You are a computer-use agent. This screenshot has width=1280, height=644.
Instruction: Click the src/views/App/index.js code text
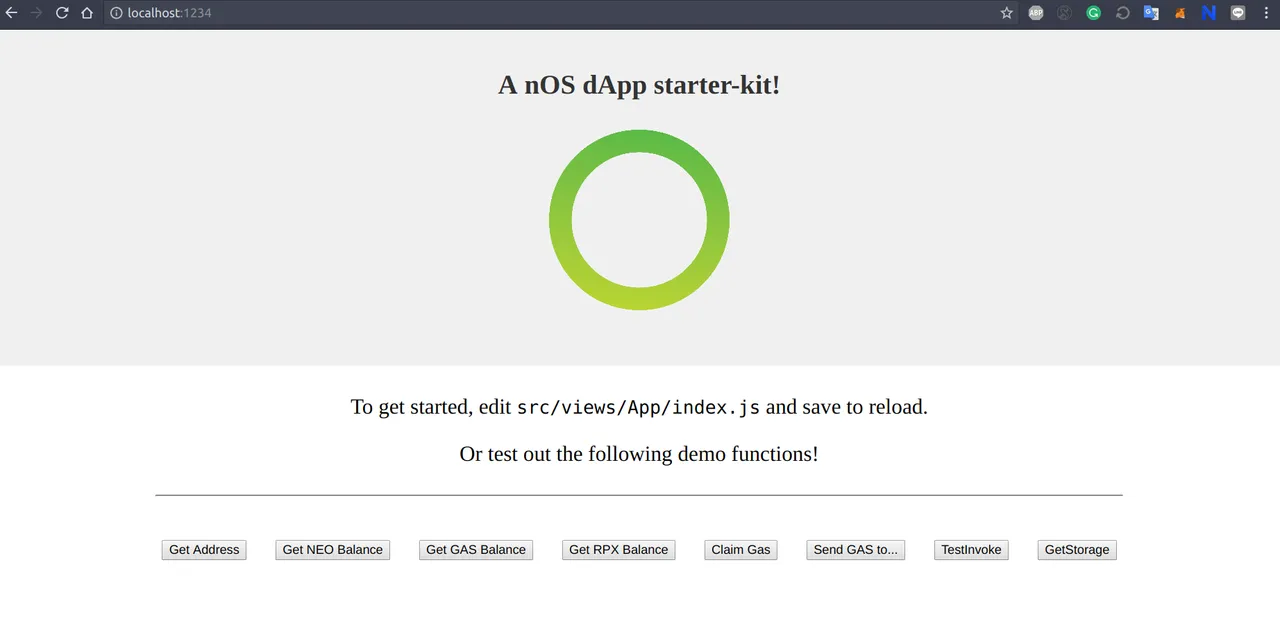638,408
